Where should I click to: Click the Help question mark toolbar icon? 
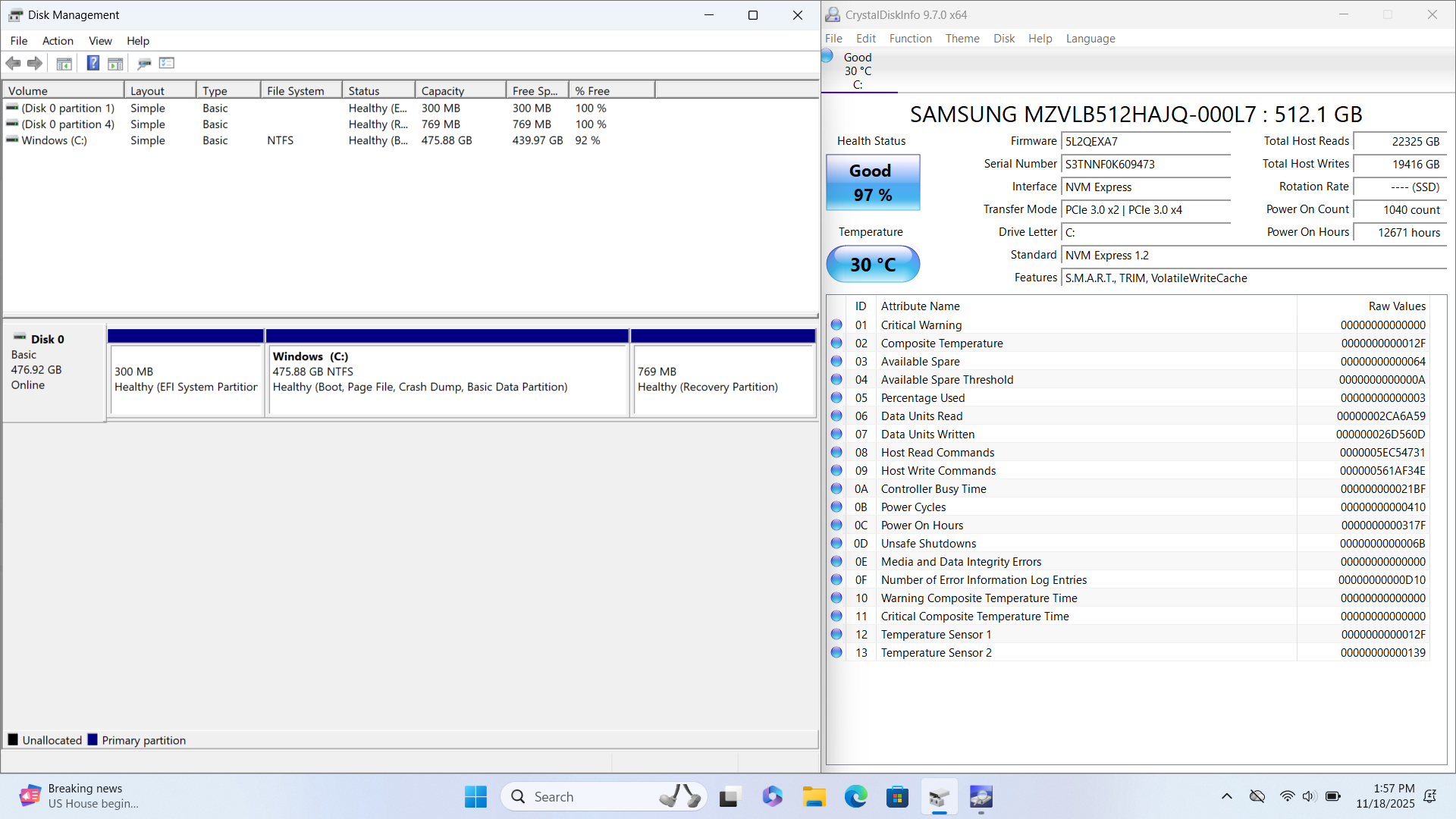click(93, 63)
